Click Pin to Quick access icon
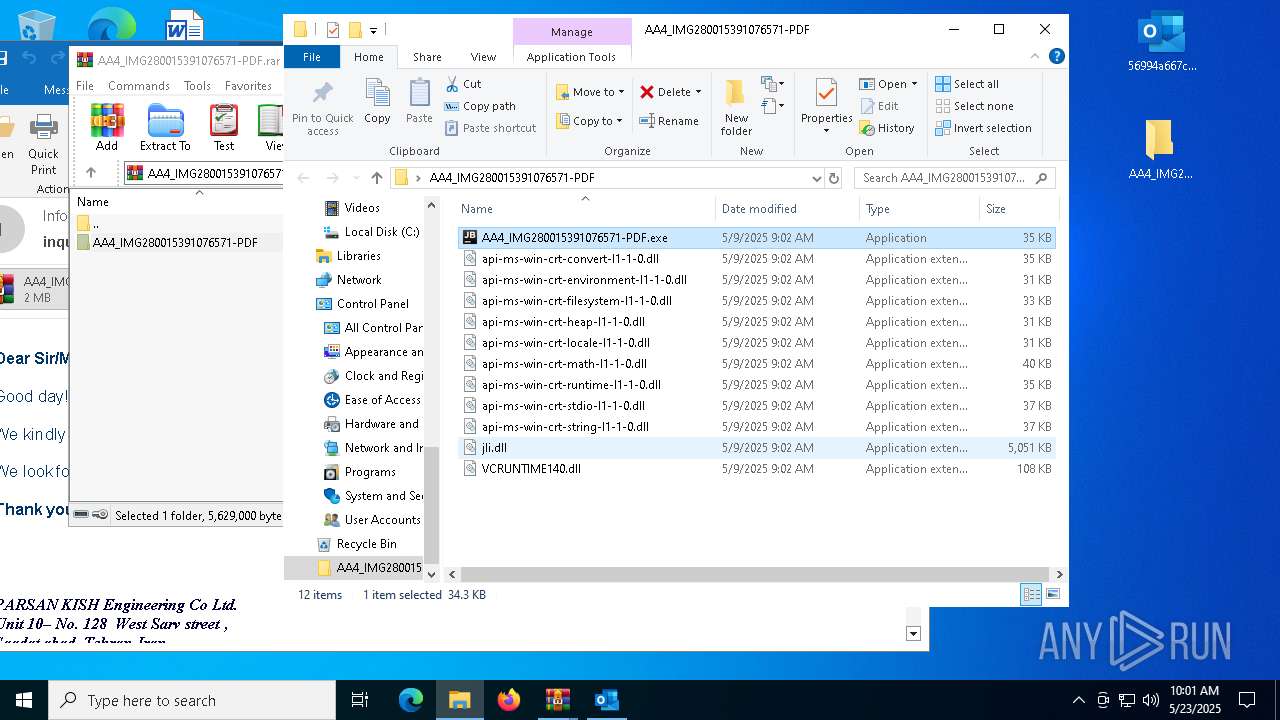This screenshot has width=1280, height=720. point(322,108)
